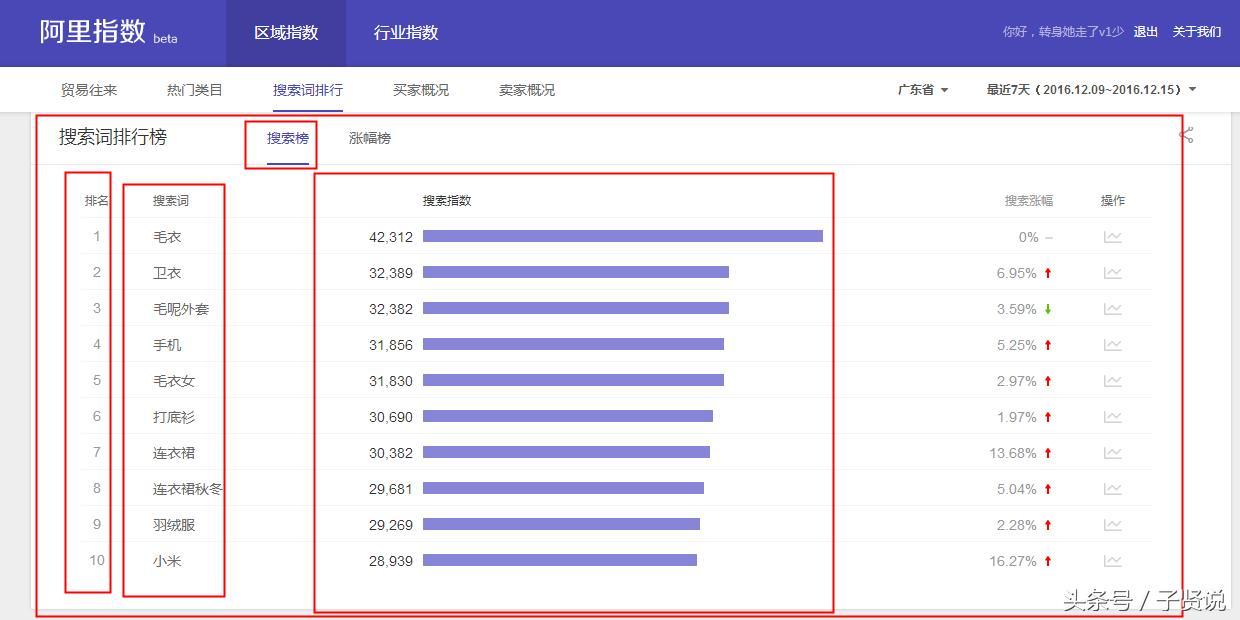The height and width of the screenshot is (620, 1240).
Task: Select the 搜索榜 ranking tab
Action: [288, 138]
